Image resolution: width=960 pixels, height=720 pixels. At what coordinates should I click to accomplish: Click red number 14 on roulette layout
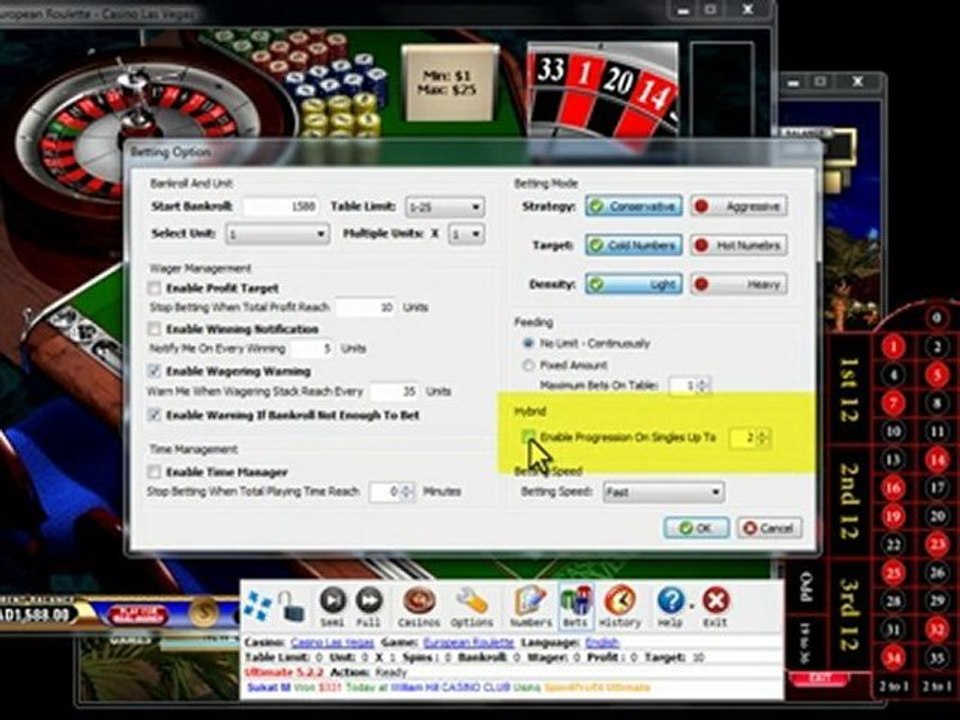[936, 460]
